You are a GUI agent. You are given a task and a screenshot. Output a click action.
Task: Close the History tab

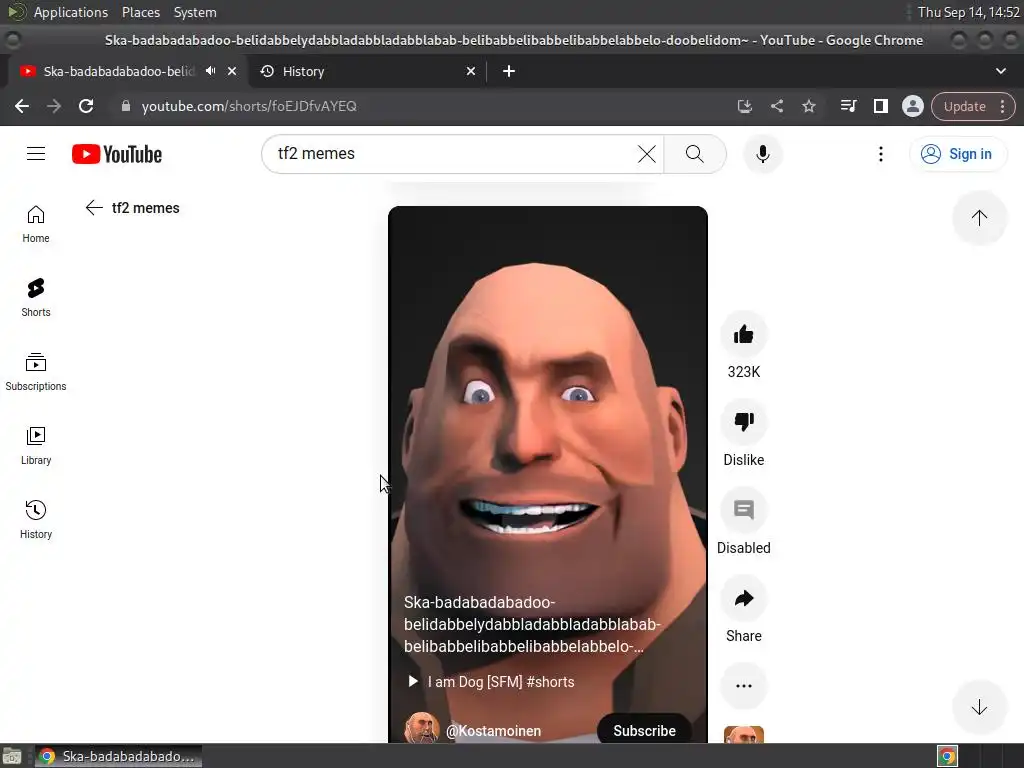471,71
